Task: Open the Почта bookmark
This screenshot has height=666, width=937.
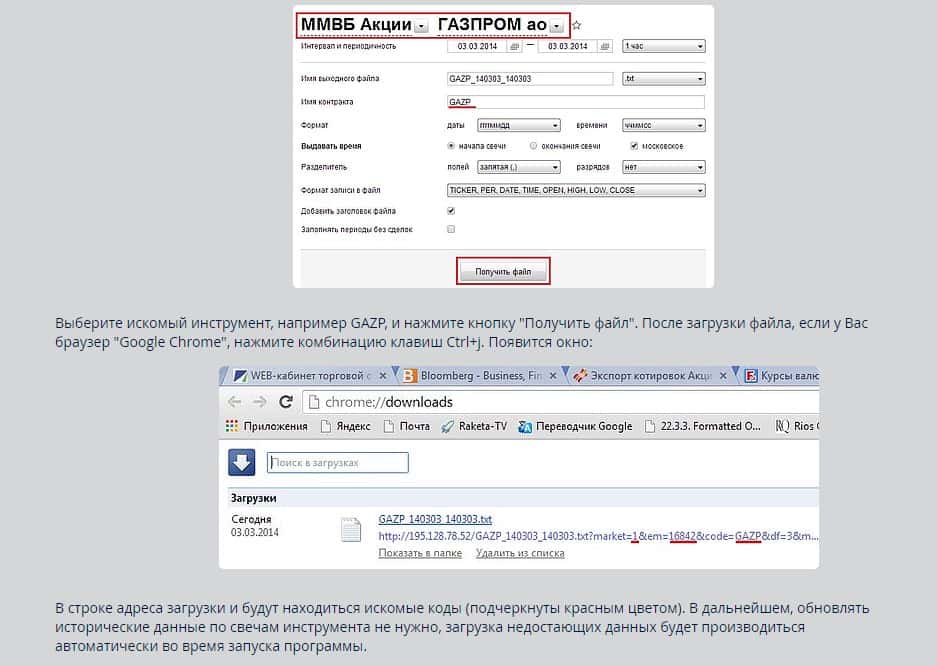Action: coord(406,426)
